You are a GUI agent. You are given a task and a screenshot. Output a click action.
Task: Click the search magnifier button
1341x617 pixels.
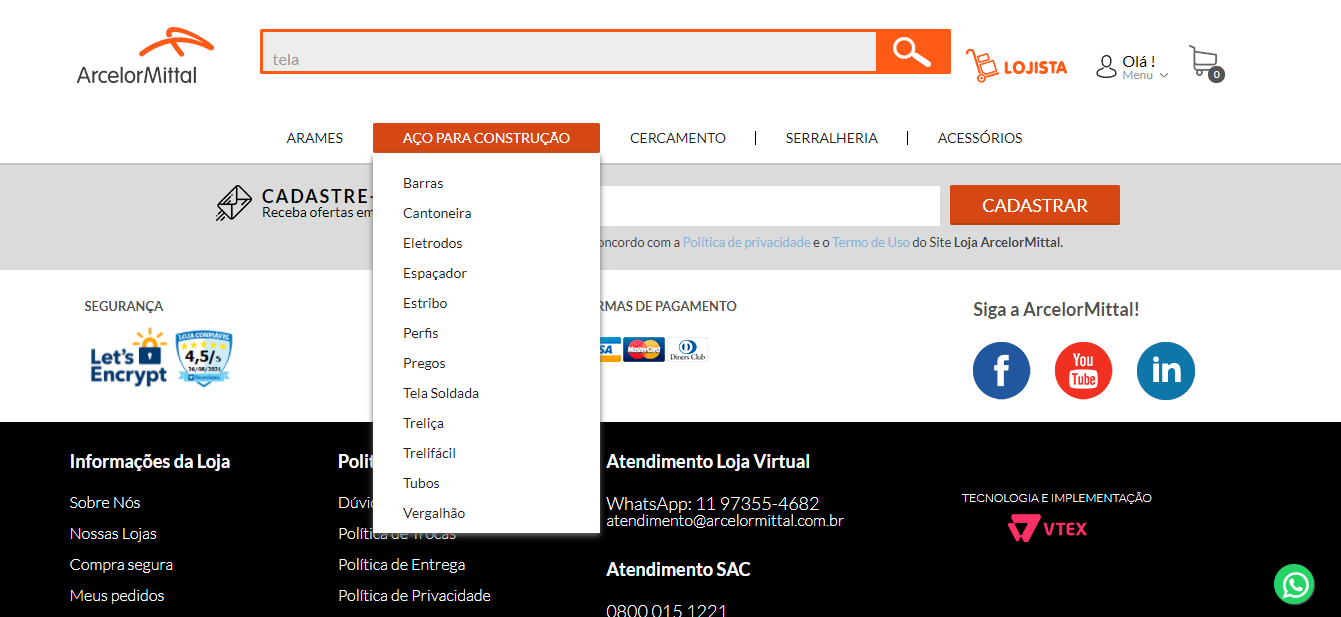[912, 51]
